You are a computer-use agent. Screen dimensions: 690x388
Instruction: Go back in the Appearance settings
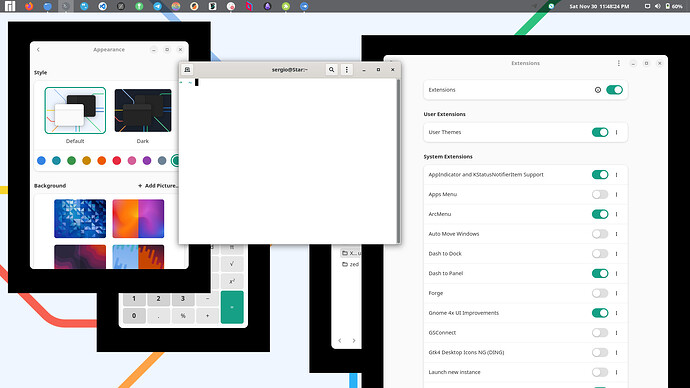coord(38,50)
